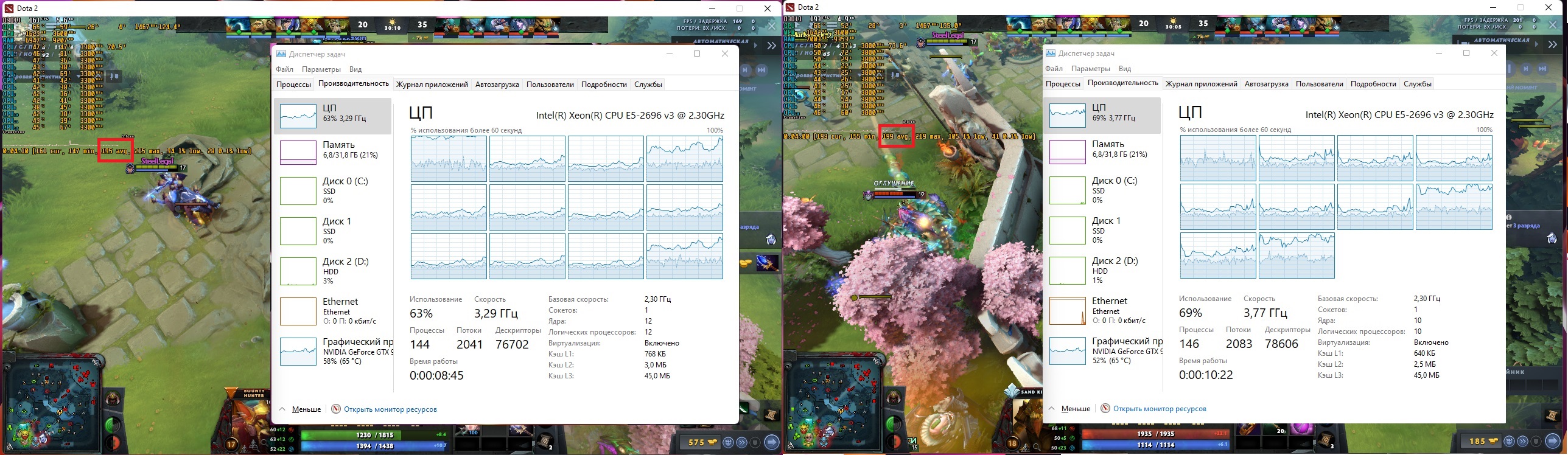Viewport: 1568px width, 455px height.
Task: Click Task Manager title icon in right window
Action: (x=1051, y=53)
